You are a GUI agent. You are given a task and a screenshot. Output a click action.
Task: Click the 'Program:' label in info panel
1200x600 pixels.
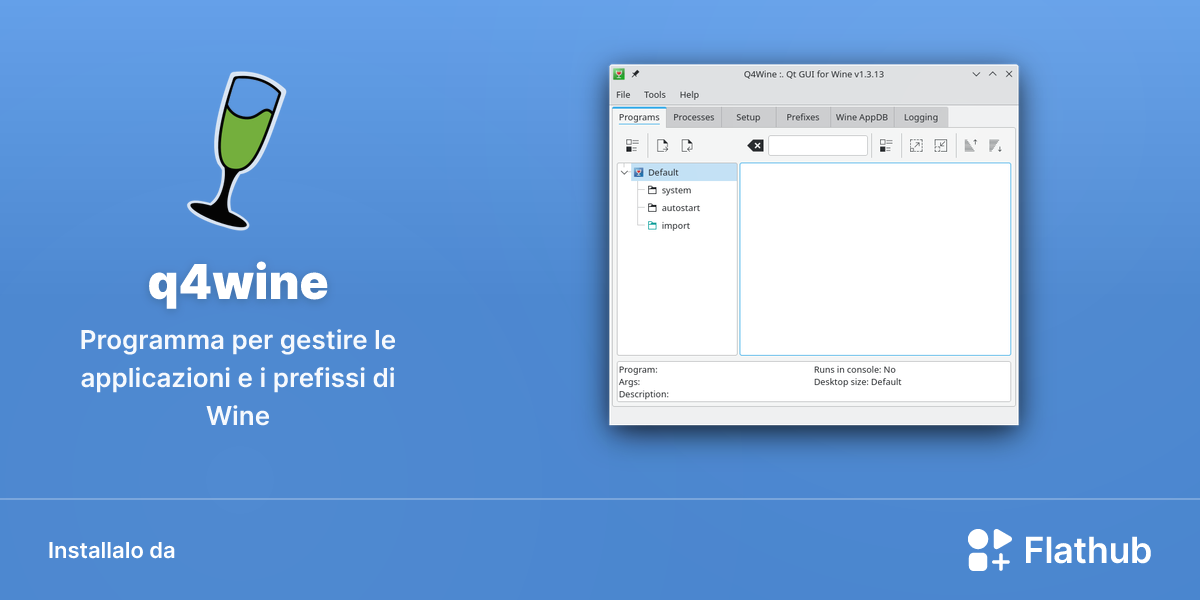638,370
